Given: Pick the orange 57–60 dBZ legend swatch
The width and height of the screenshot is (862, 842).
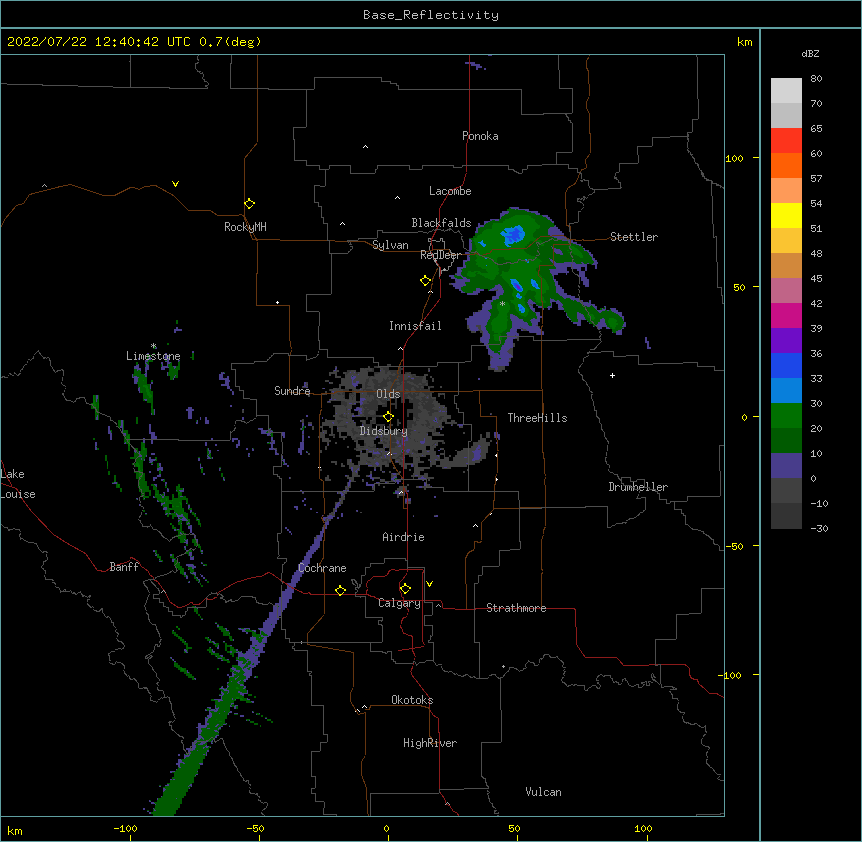Looking at the screenshot, I should [786, 165].
